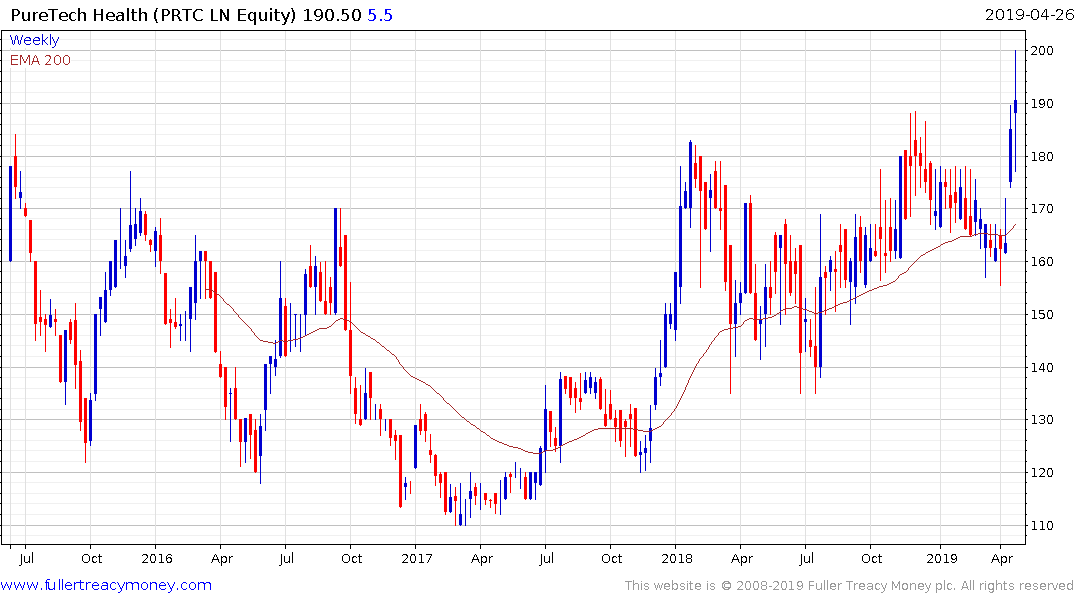Click the 150 price axis label
The width and height of the screenshot is (1075, 600).
(1042, 315)
